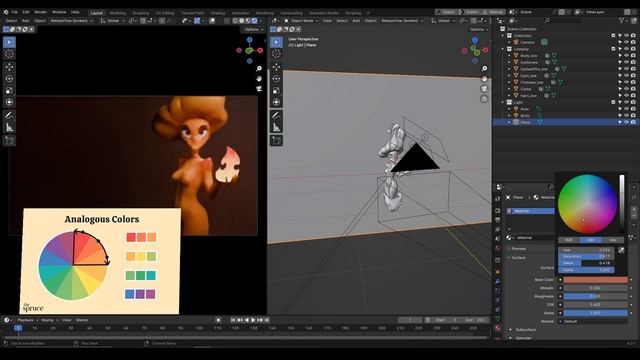The image size is (640, 360).
Task: Select the Transform tool in right viewport
Action: click(276, 102)
